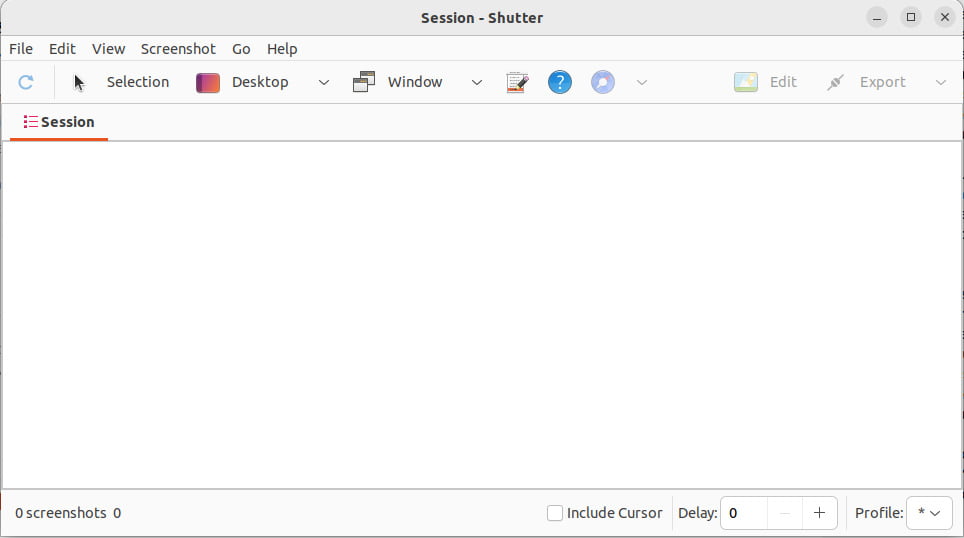This screenshot has width=964, height=538.
Task: Open the Screenshot menu
Action: pos(178,49)
